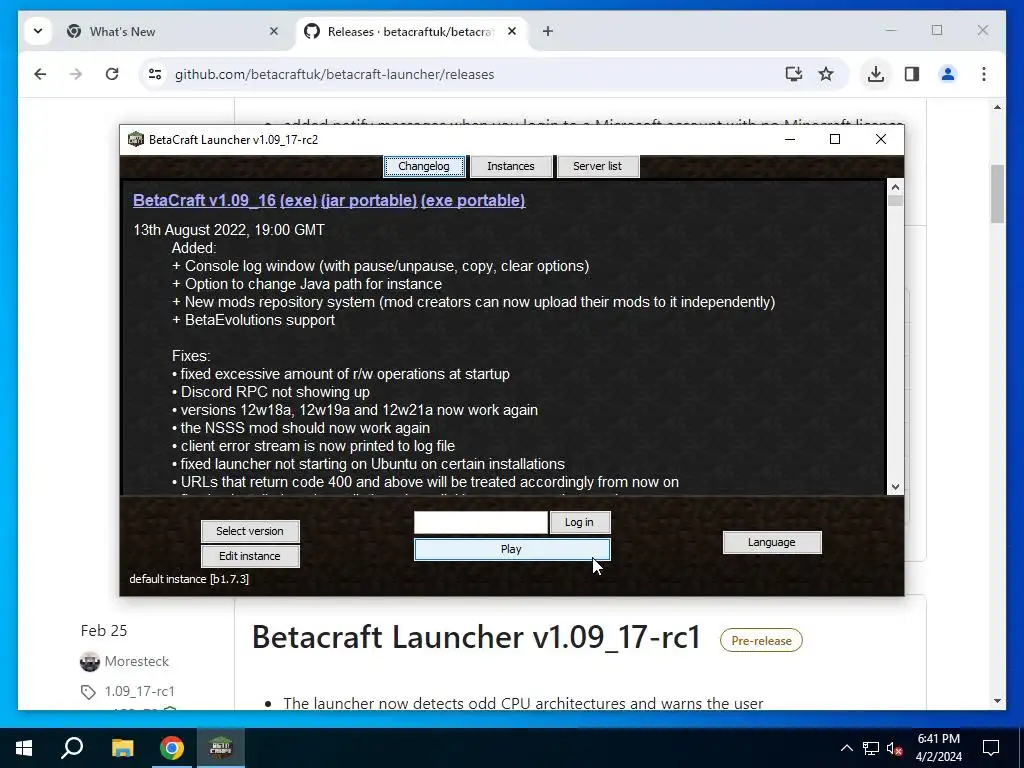Open Windows notification center icon
1024x768 pixels.
coord(991,748)
